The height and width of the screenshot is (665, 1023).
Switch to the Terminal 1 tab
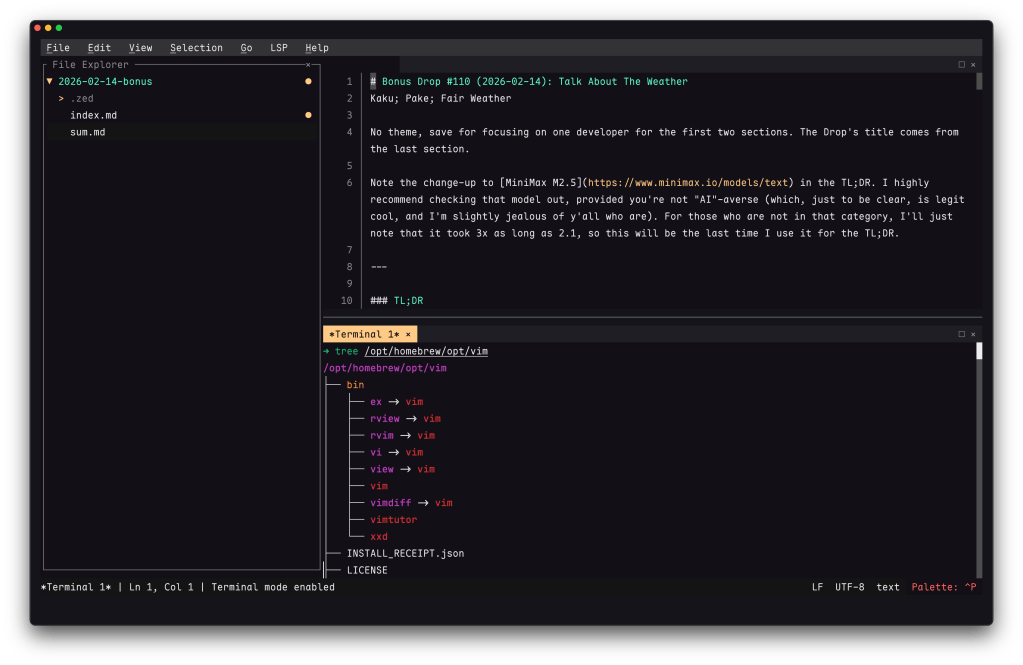pos(364,334)
